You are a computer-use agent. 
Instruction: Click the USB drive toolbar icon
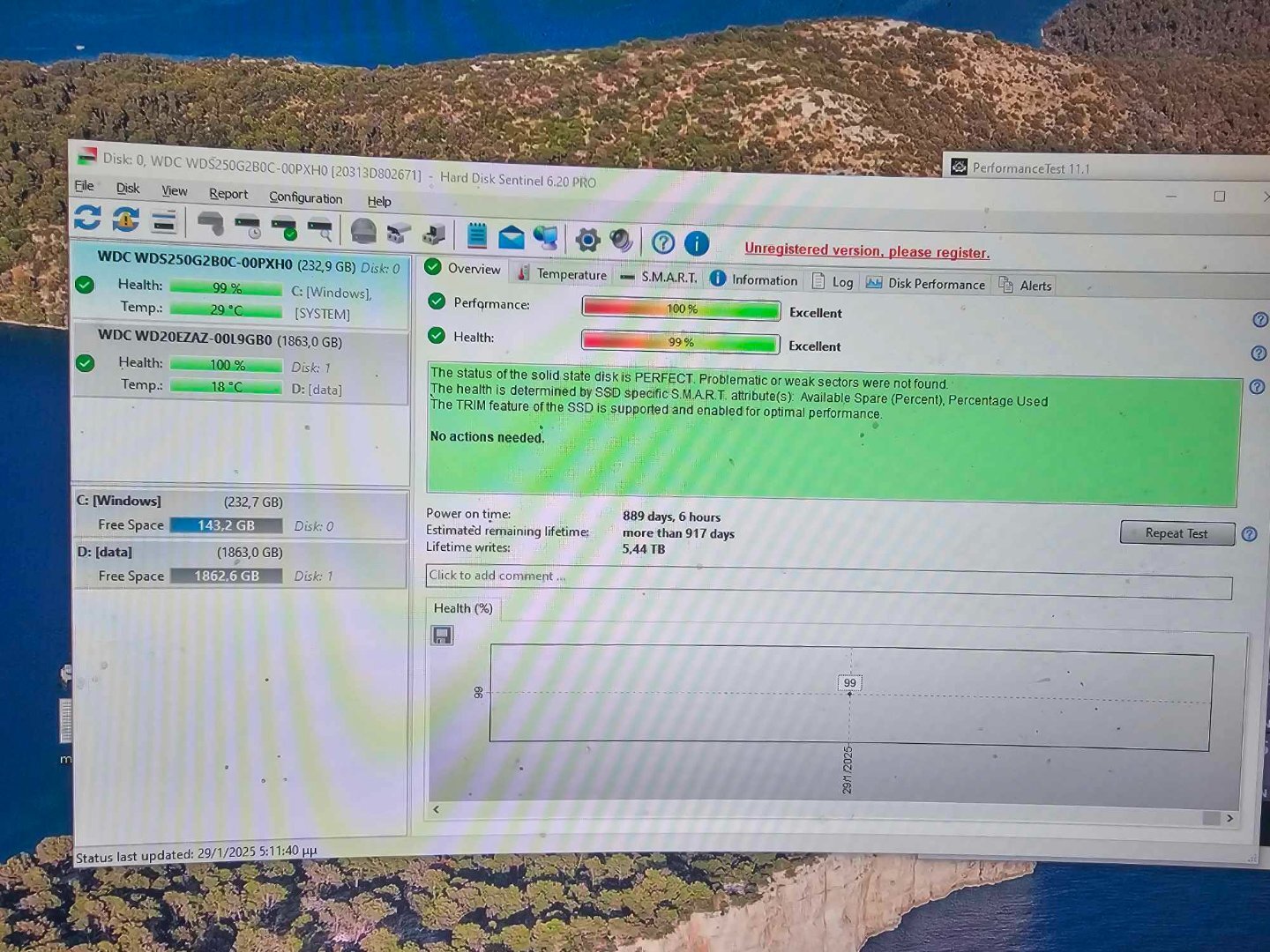pyautogui.click(x=433, y=234)
